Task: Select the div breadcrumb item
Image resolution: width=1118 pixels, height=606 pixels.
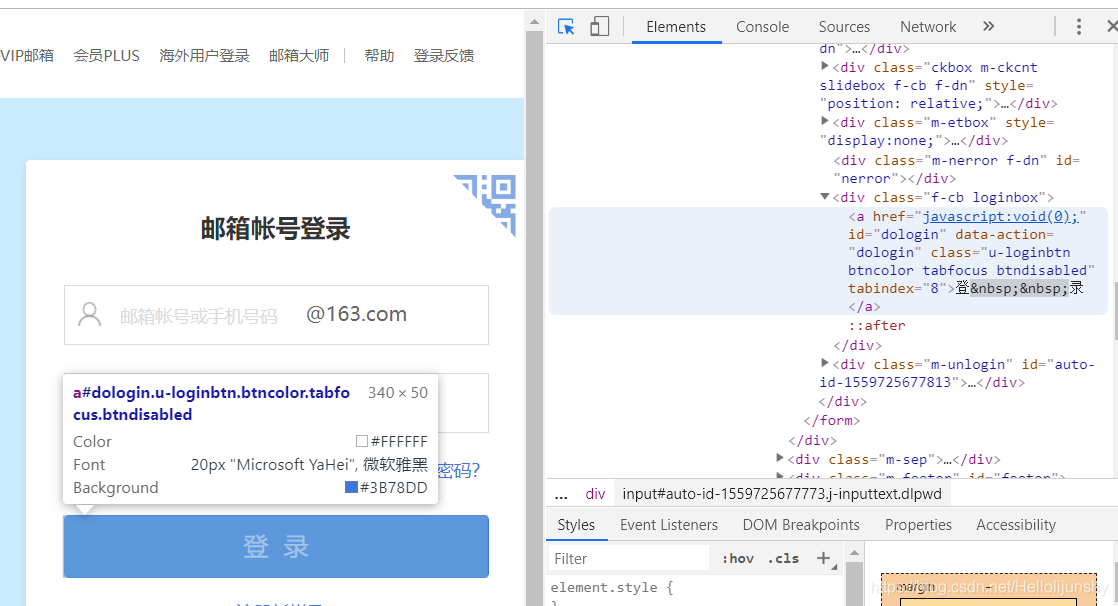Action: click(x=595, y=494)
